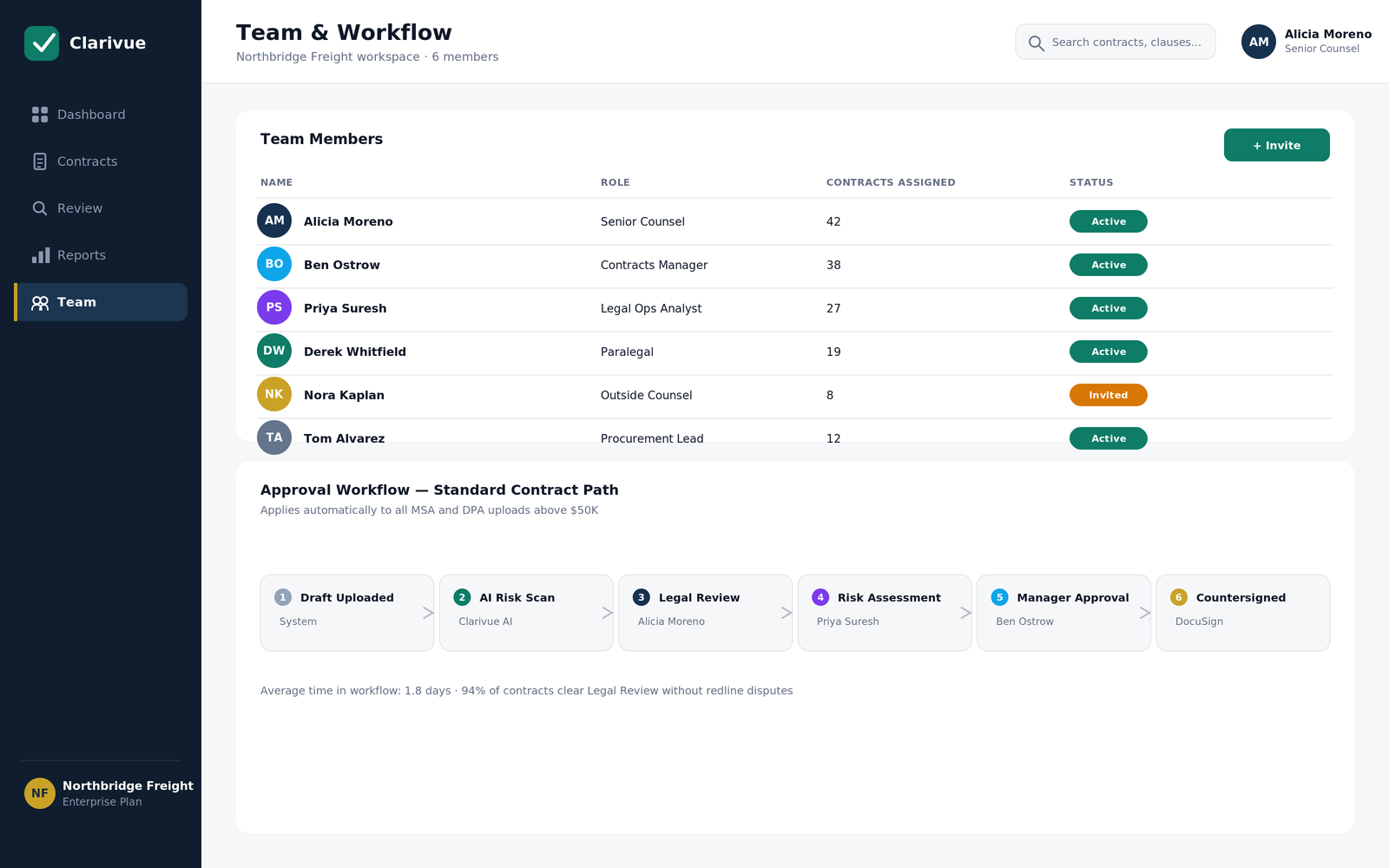This screenshot has width=1389, height=868.
Task: Click the name Nora Kaplan
Action: coord(344,395)
